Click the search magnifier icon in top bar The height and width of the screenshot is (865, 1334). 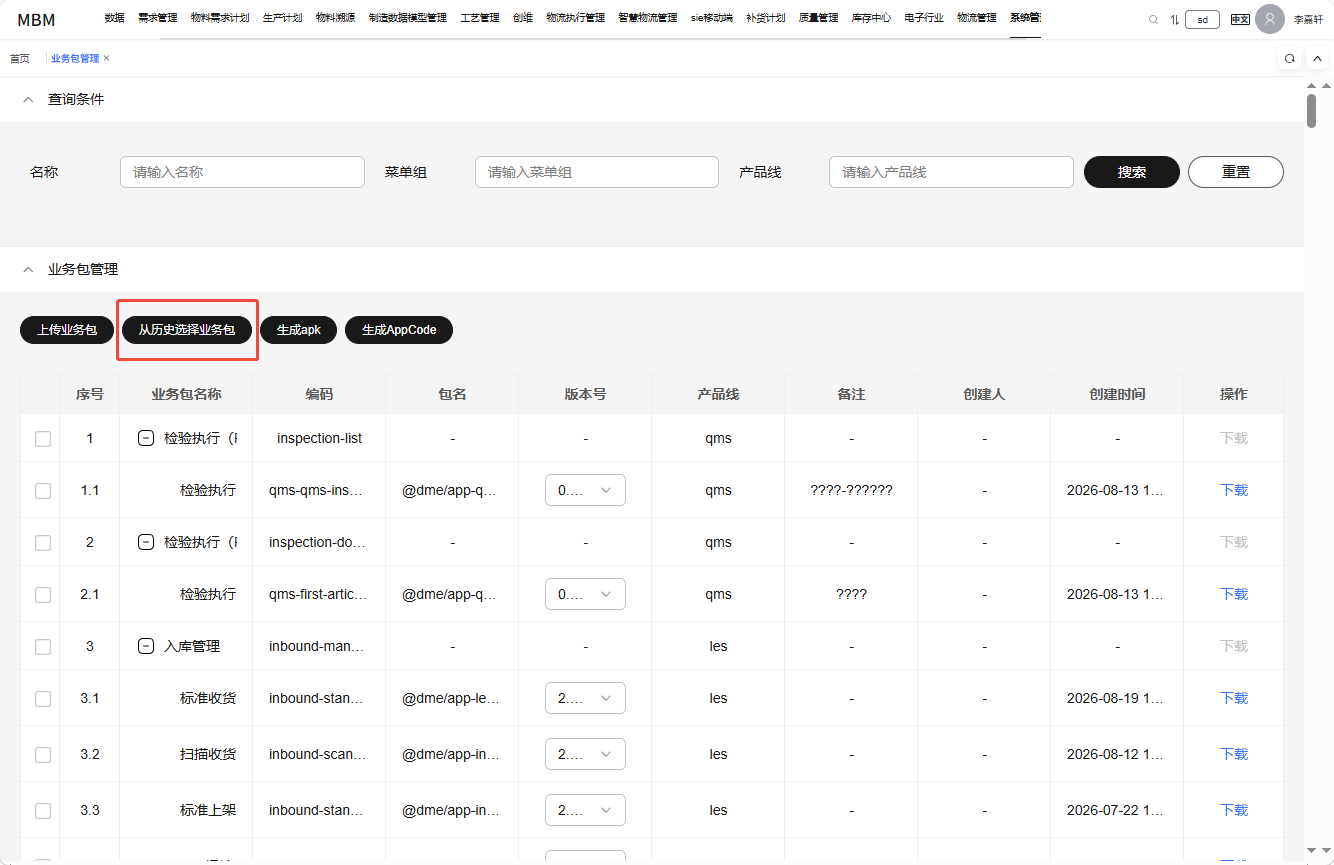click(x=1153, y=19)
